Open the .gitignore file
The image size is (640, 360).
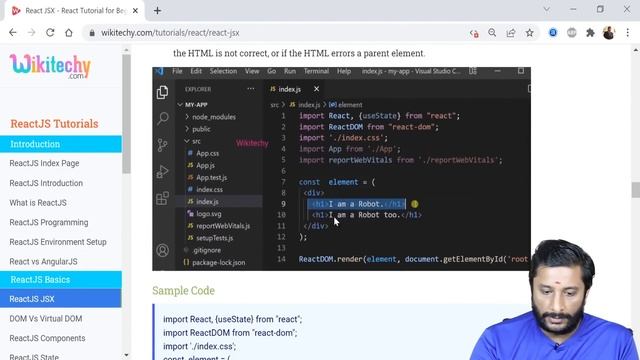203,250
